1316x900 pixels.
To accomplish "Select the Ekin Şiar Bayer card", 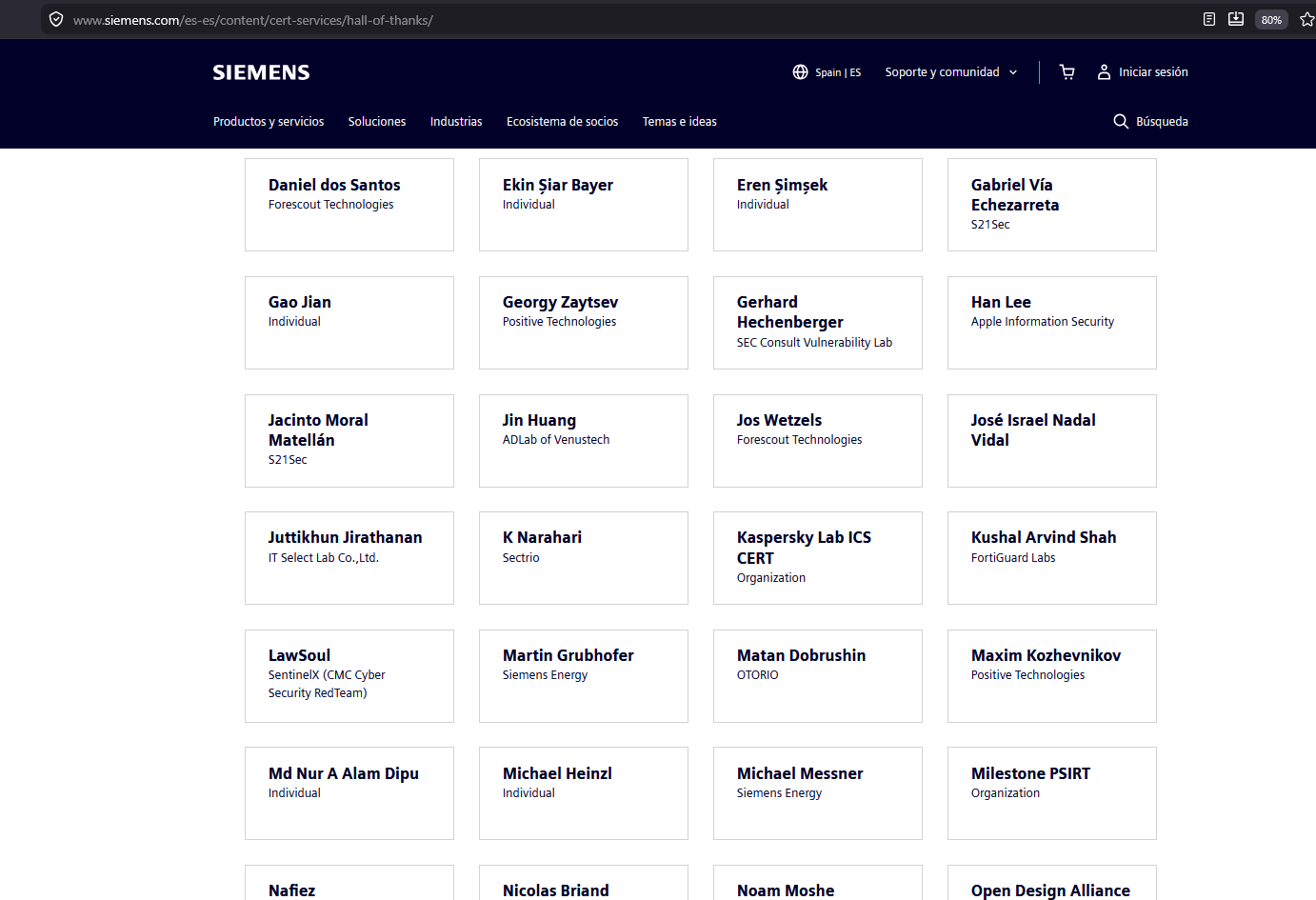I will [584, 205].
